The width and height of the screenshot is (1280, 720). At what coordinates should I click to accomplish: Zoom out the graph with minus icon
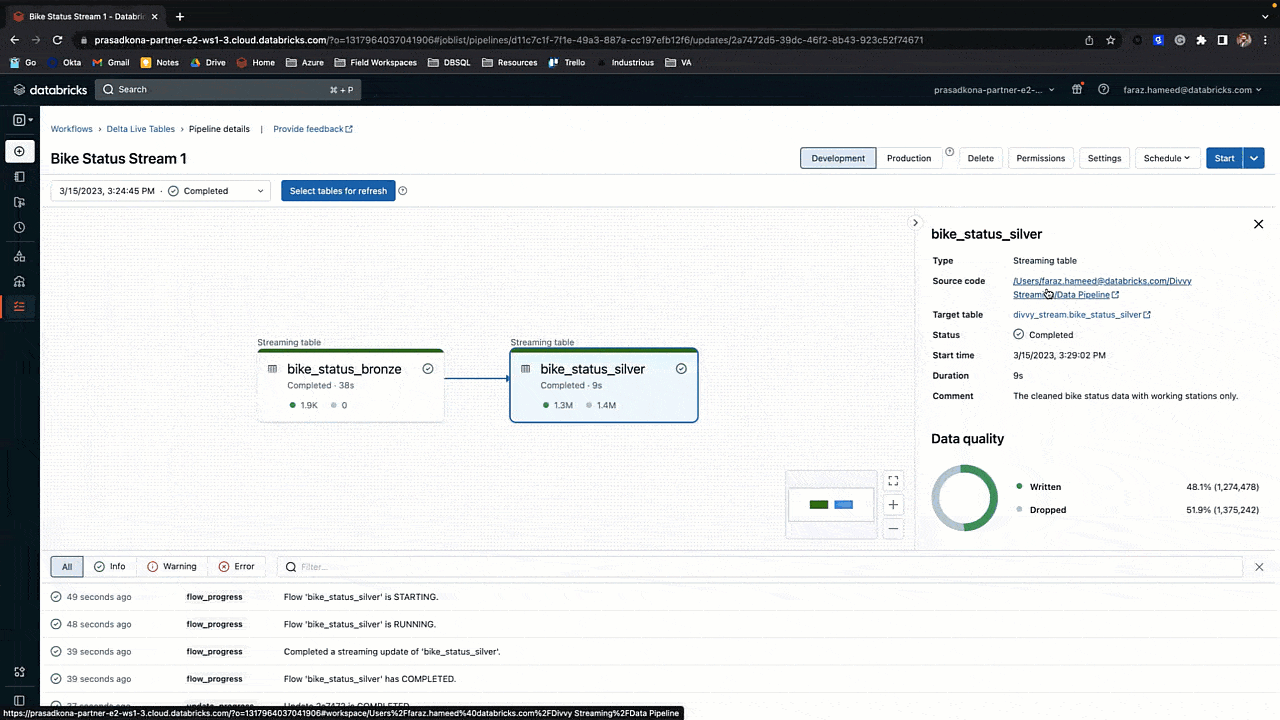pos(894,529)
